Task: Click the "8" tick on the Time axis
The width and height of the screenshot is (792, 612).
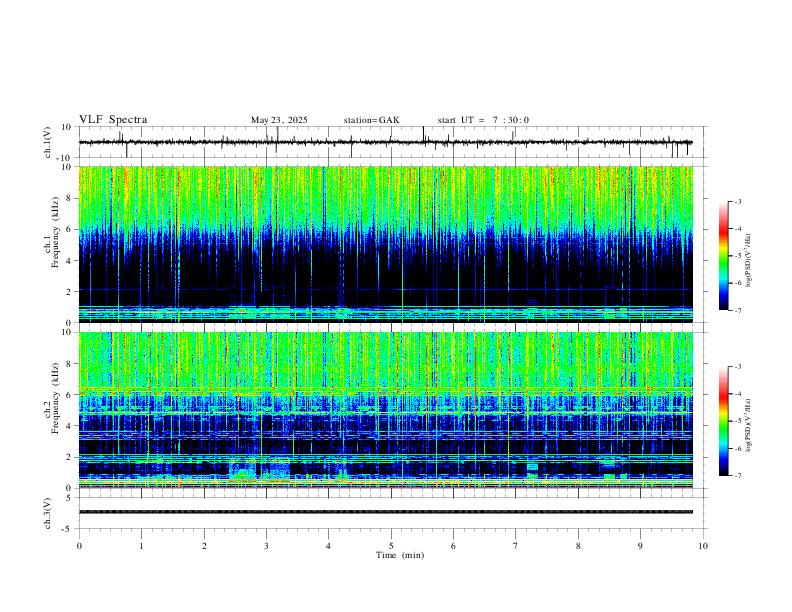Action: 578,546
